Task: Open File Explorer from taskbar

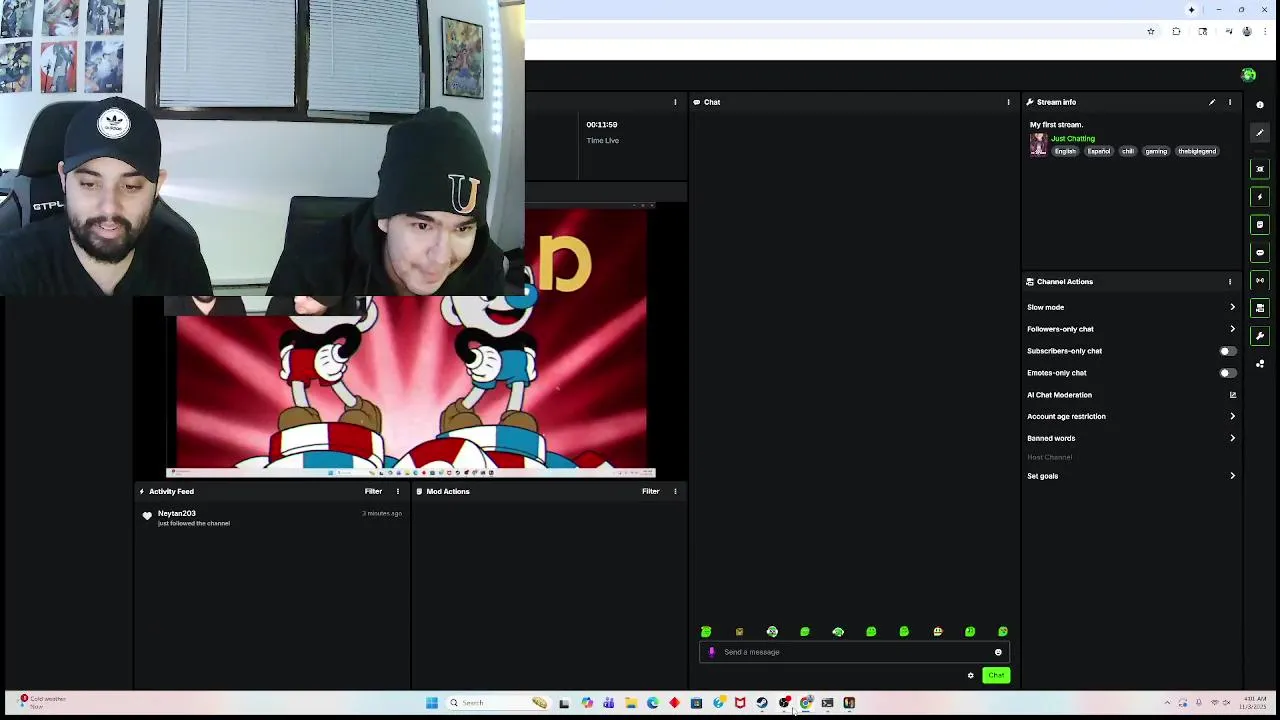Action: [x=631, y=703]
